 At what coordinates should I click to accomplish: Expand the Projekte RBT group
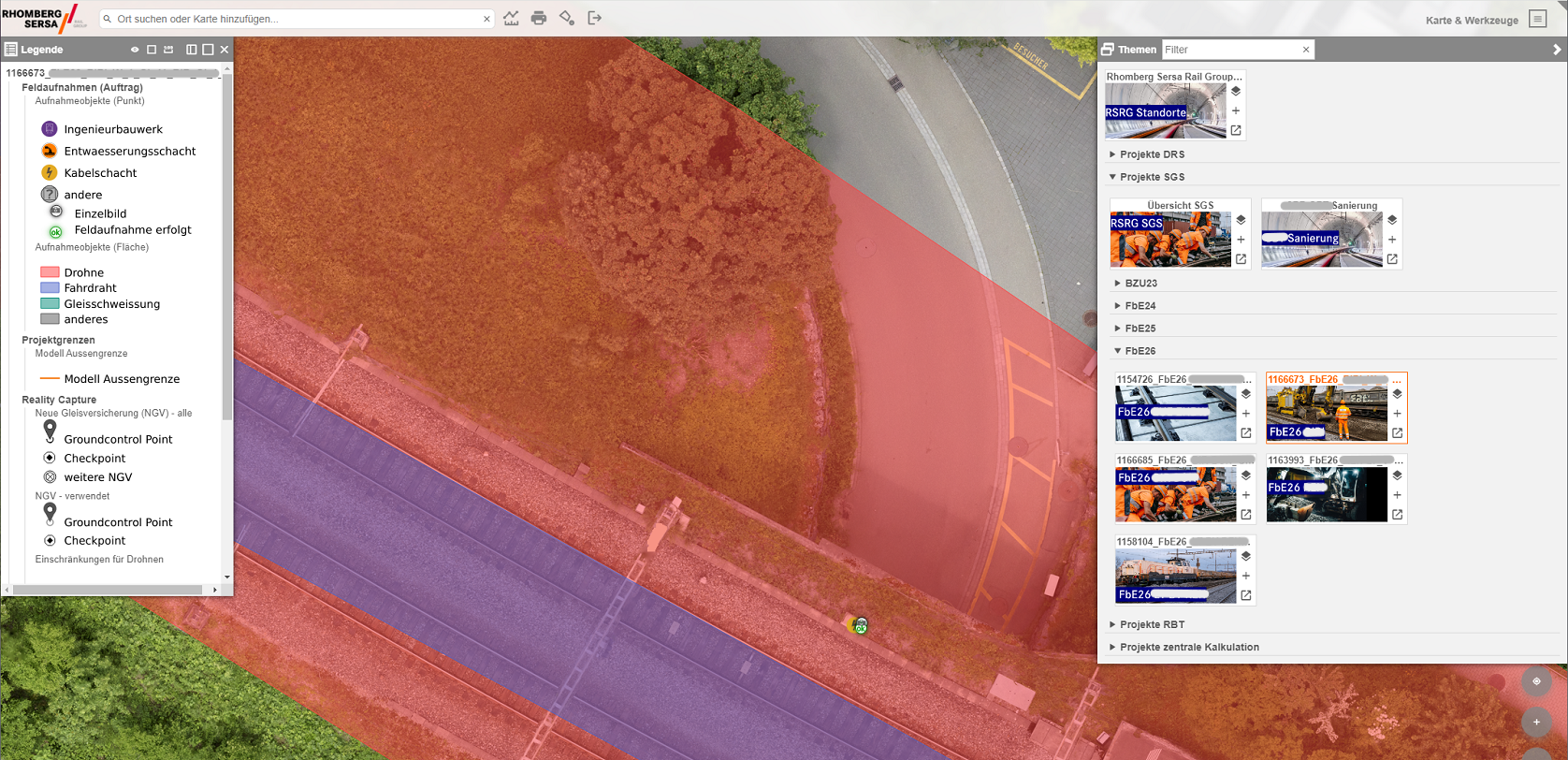coord(1152,624)
